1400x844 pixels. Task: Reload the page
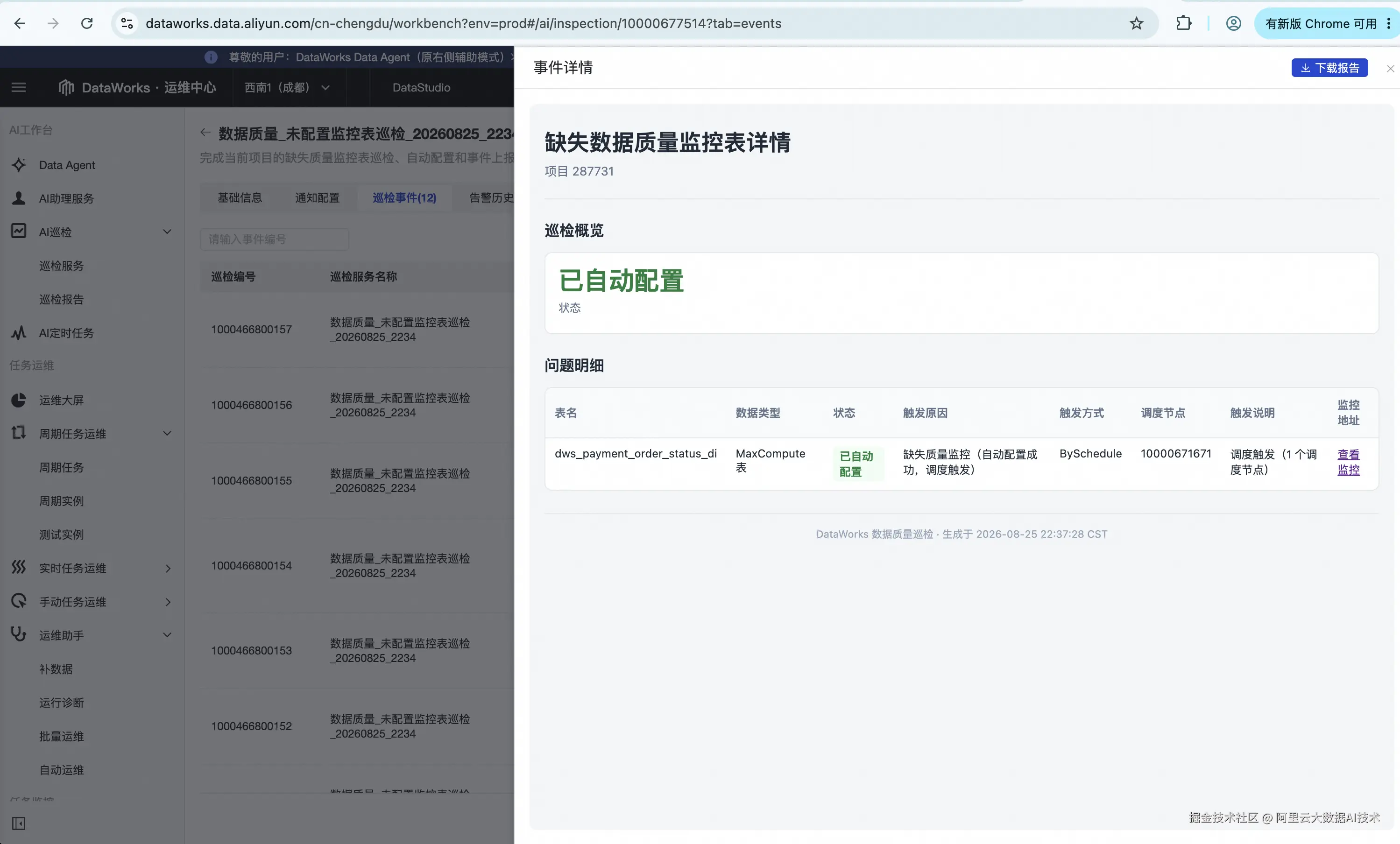pyautogui.click(x=87, y=23)
